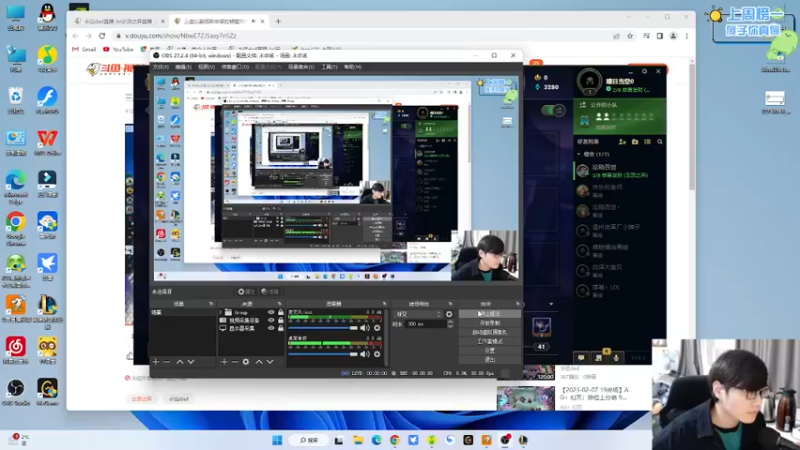Click Settings button in OBS controls
800x450 pixels.
click(489, 351)
